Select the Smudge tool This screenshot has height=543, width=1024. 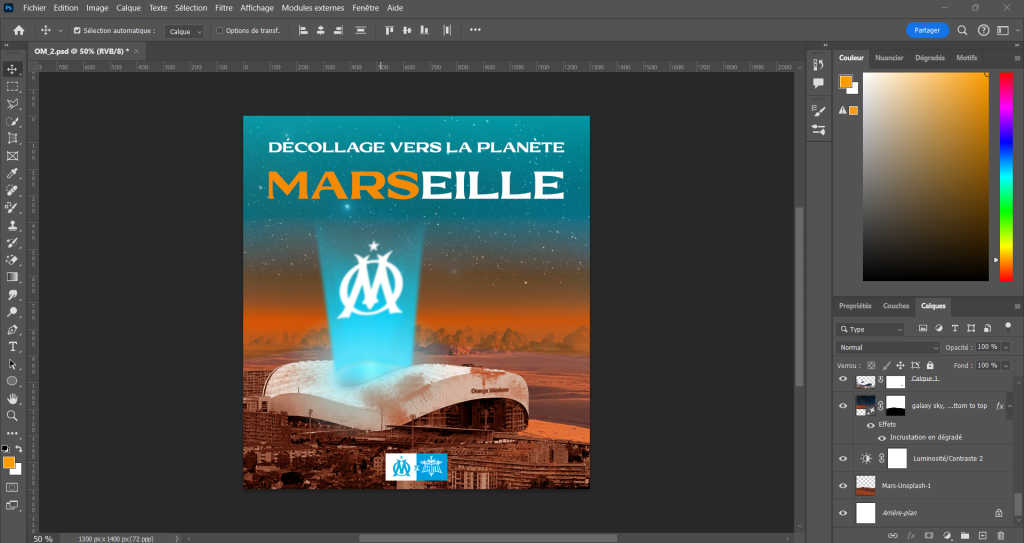pyautogui.click(x=12, y=295)
